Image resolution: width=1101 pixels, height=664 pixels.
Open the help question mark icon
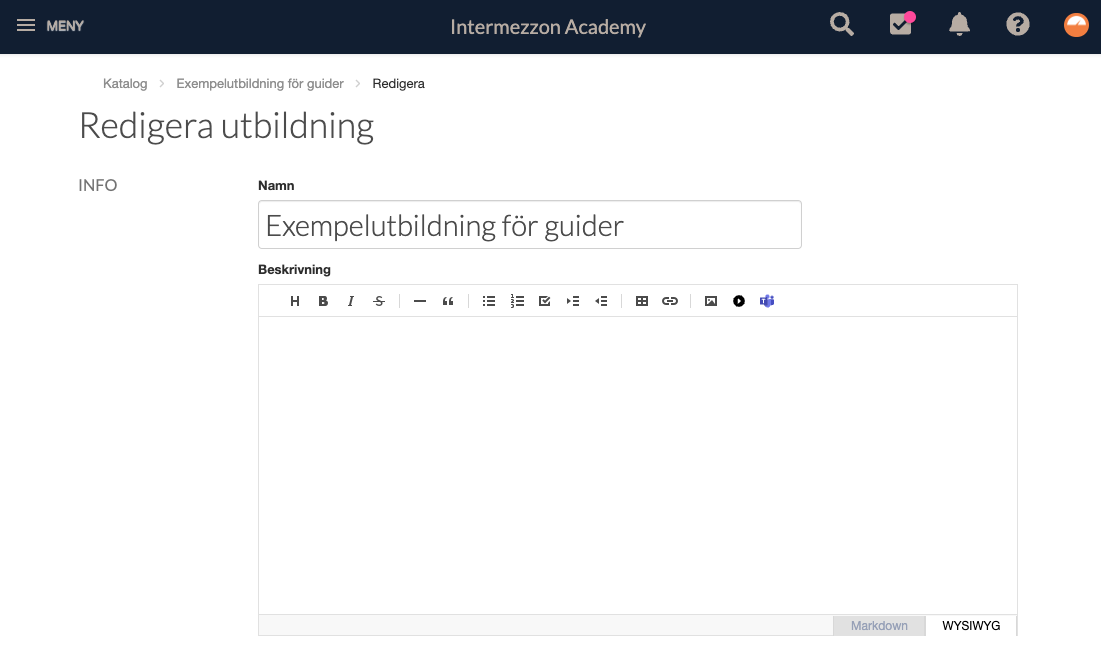coord(1017,25)
